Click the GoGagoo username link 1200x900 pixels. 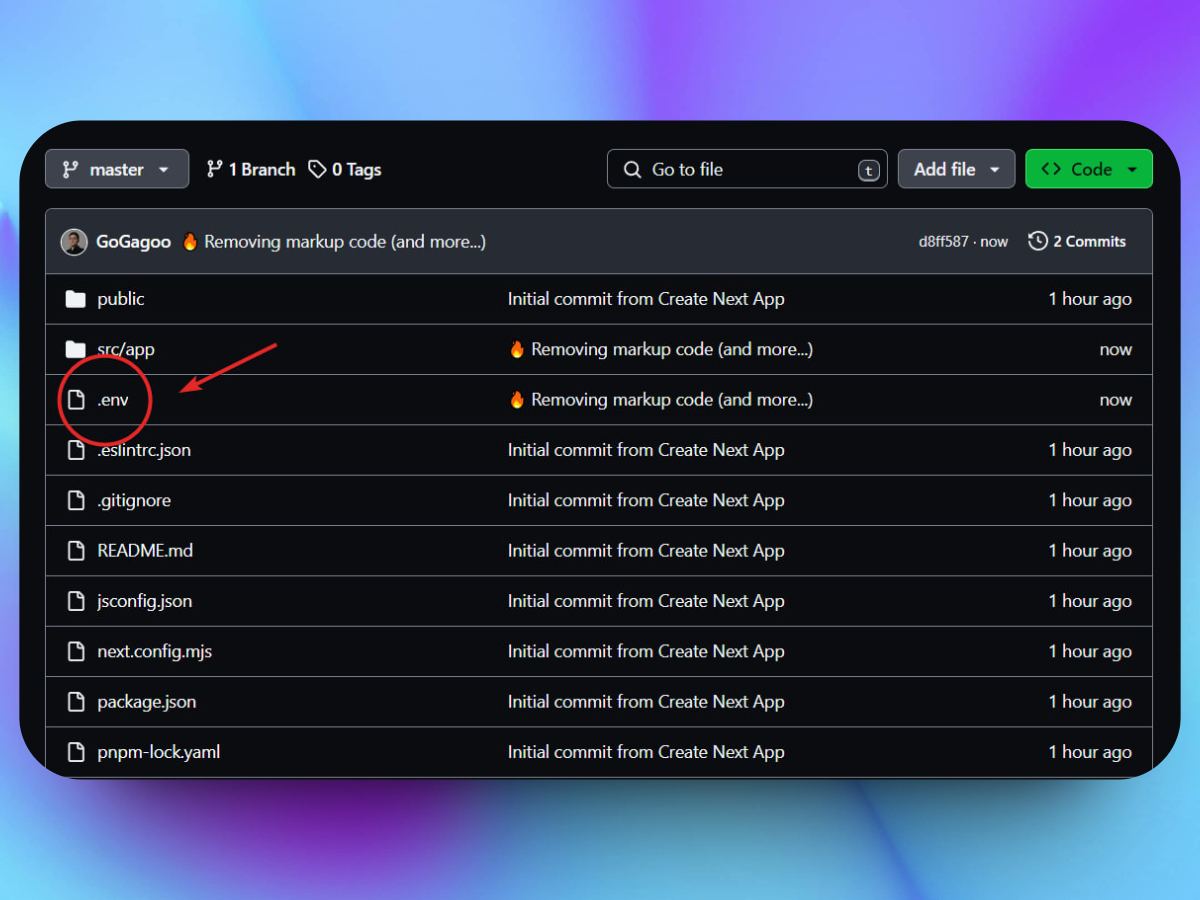tap(133, 242)
